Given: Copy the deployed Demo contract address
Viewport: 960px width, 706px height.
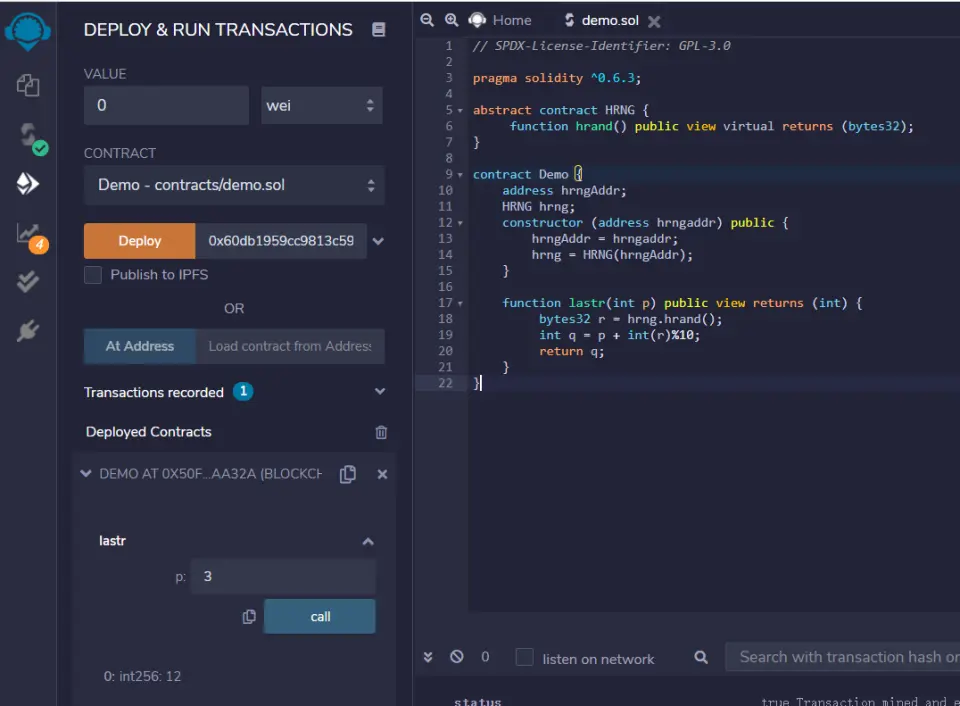Looking at the screenshot, I should (x=348, y=474).
